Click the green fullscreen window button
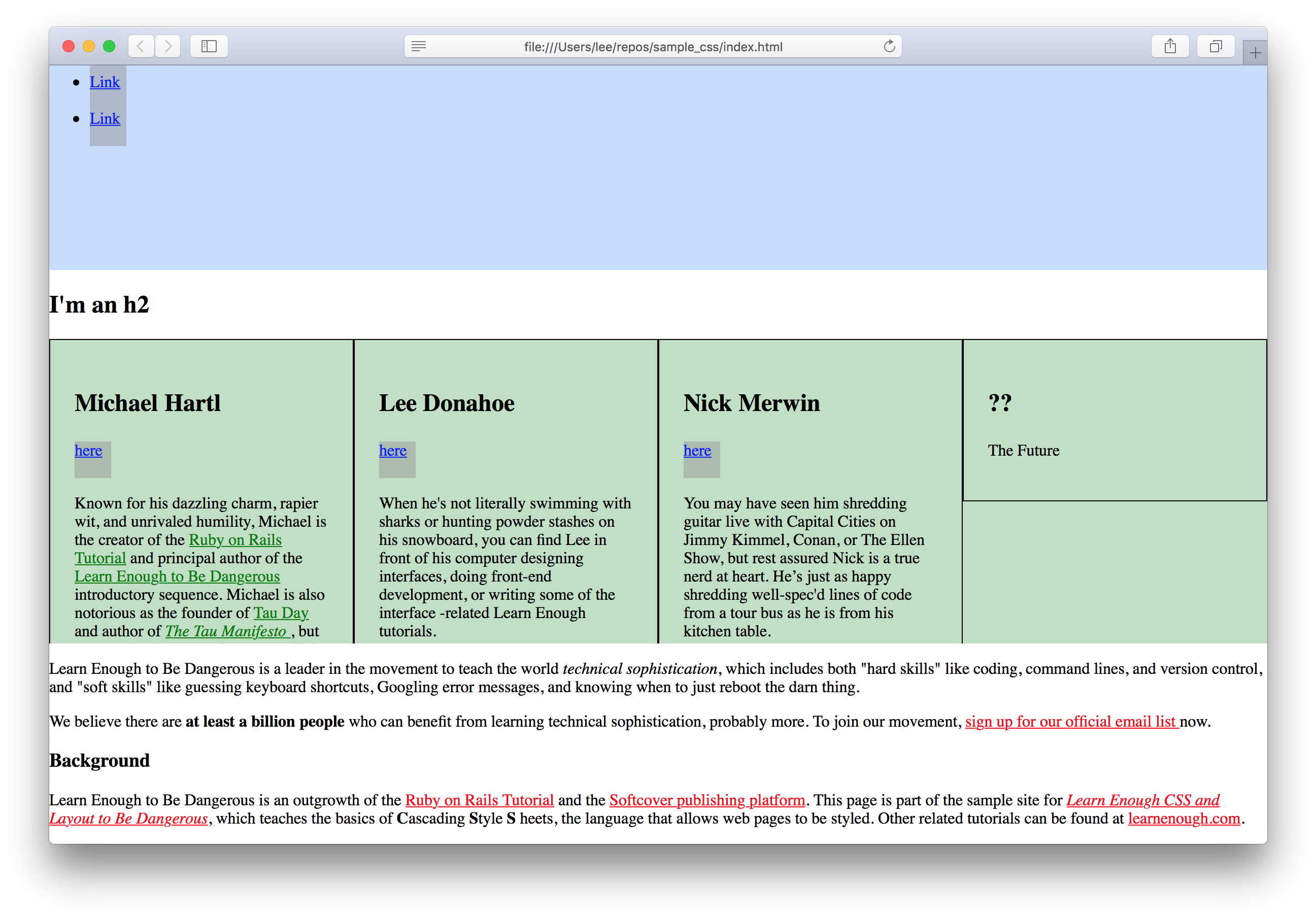Screen dimensions: 1316x919 pyautogui.click(x=109, y=46)
